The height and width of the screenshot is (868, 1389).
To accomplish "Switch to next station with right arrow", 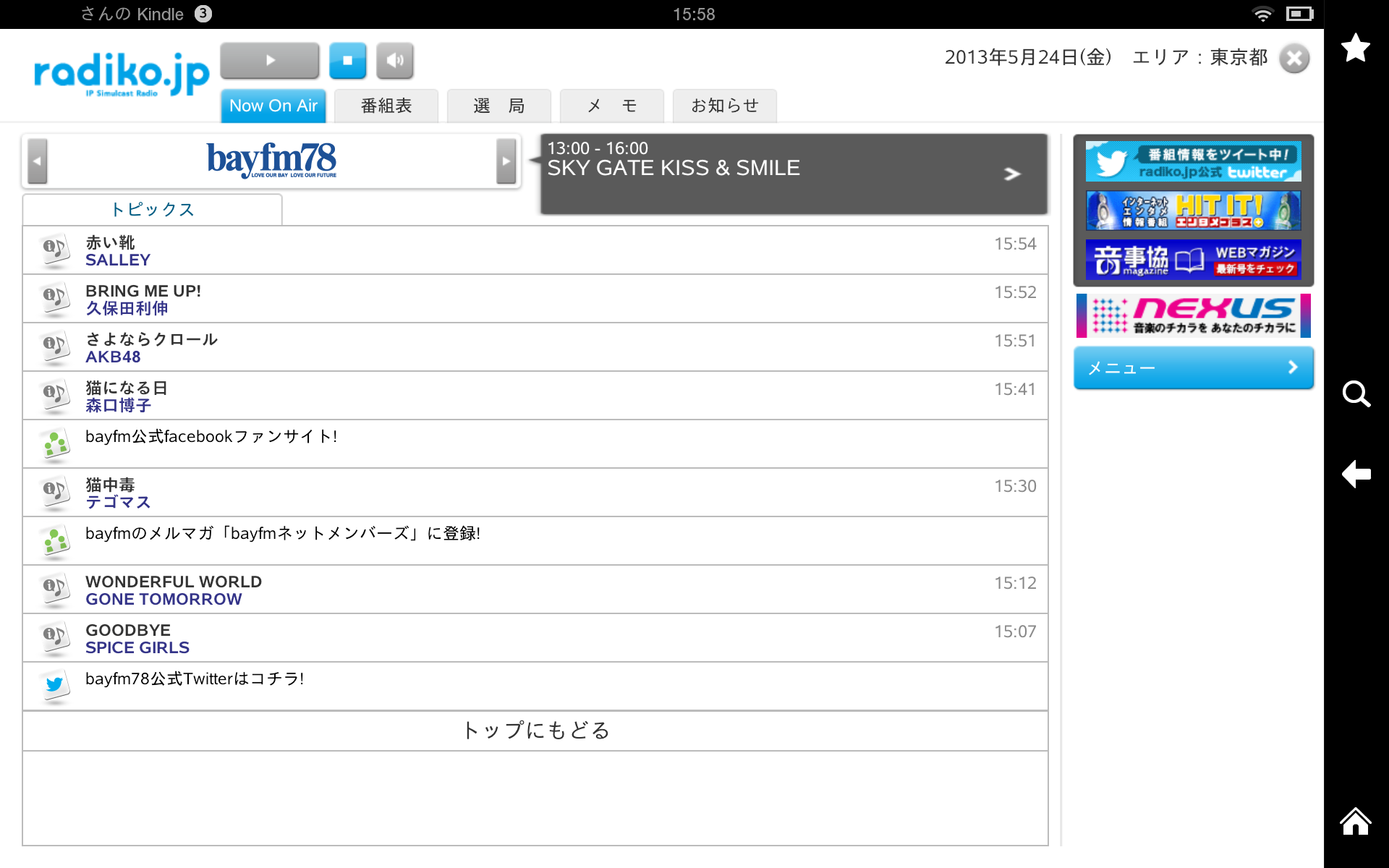I will tap(506, 161).
